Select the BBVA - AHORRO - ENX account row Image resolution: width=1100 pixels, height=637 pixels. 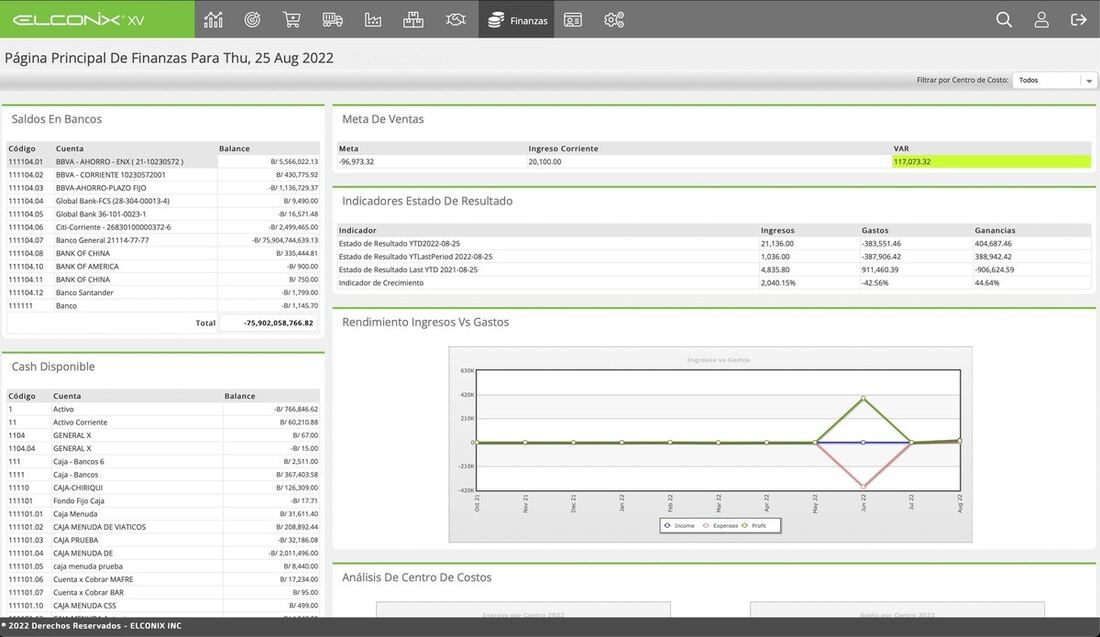[x=163, y=161]
